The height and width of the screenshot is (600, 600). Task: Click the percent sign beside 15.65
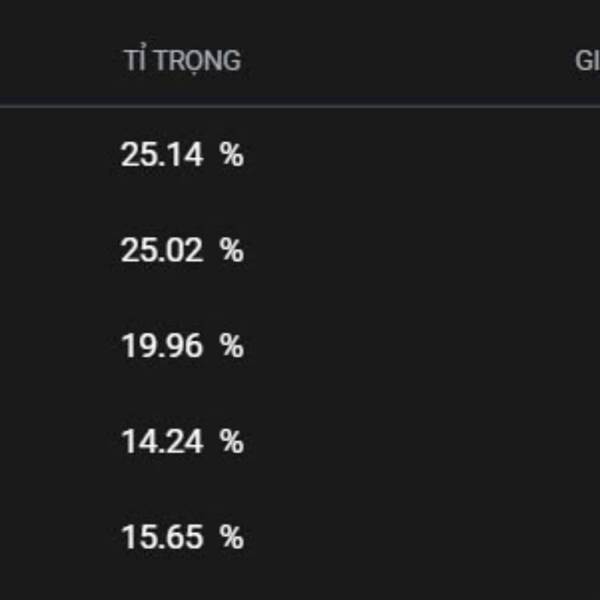point(232,537)
